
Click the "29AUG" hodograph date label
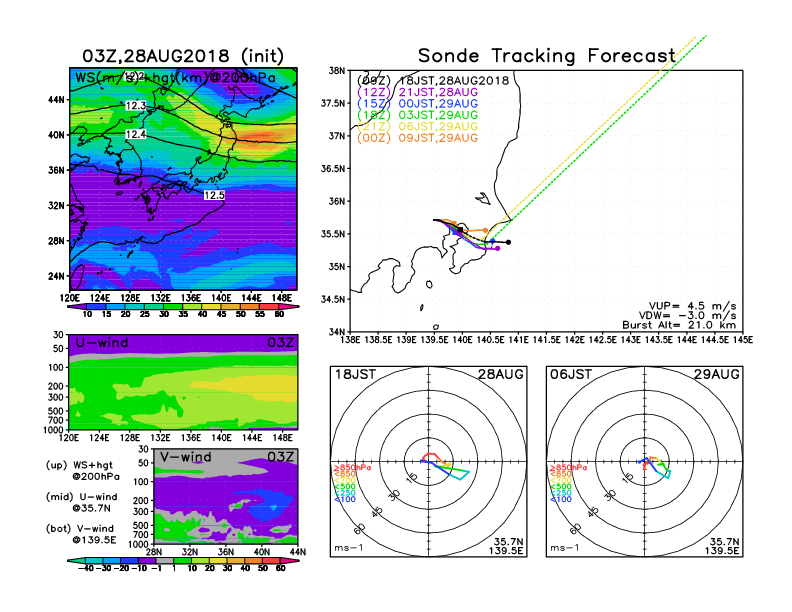coord(717,374)
